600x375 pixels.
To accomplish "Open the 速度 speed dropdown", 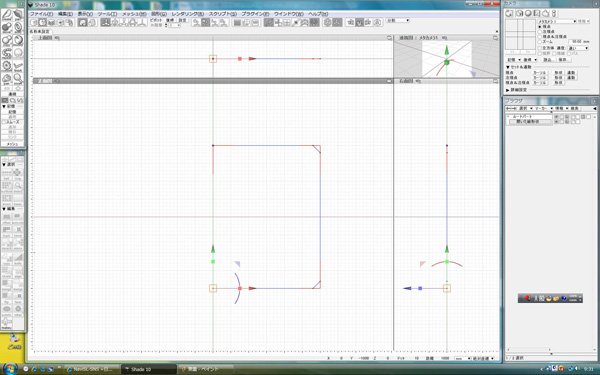I will (x=578, y=48).
